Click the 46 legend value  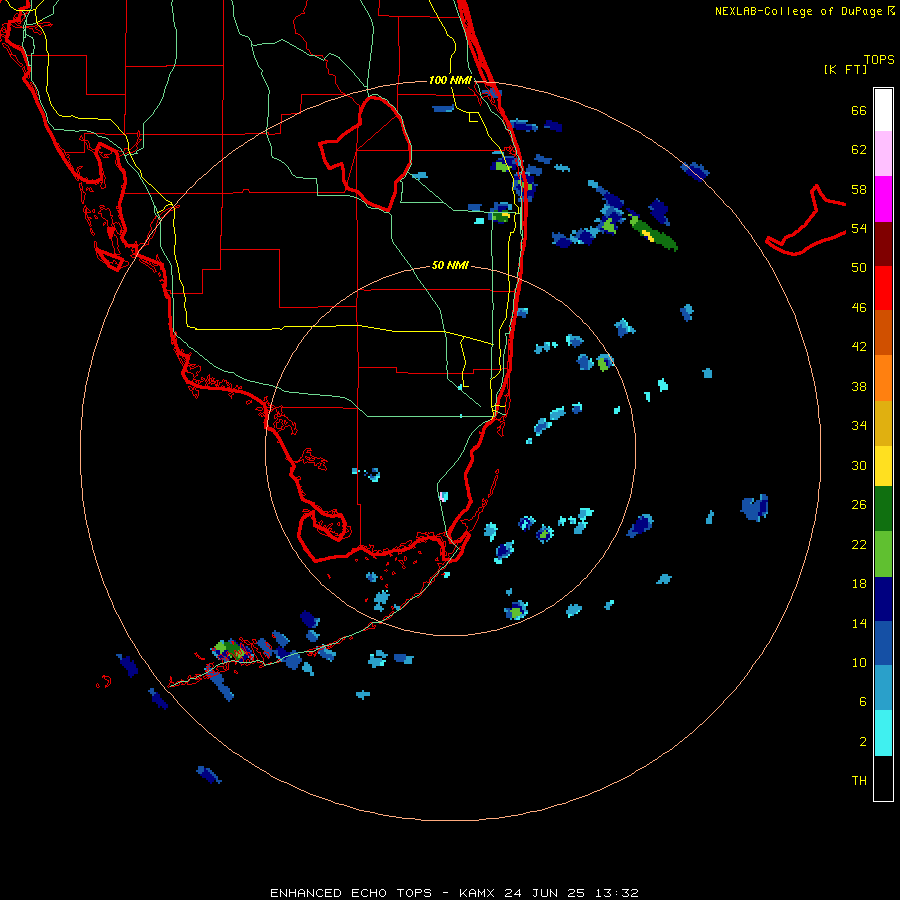[x=859, y=308]
